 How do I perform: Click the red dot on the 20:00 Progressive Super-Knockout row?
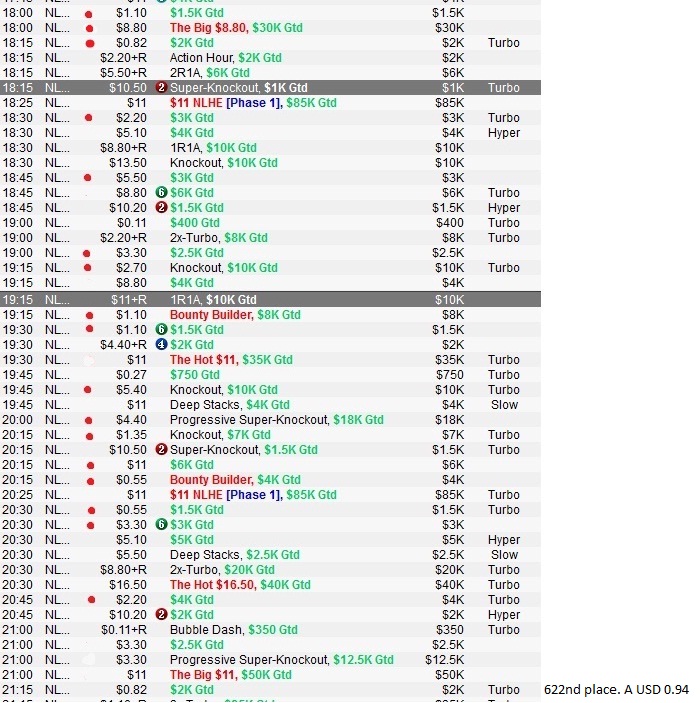point(89,421)
